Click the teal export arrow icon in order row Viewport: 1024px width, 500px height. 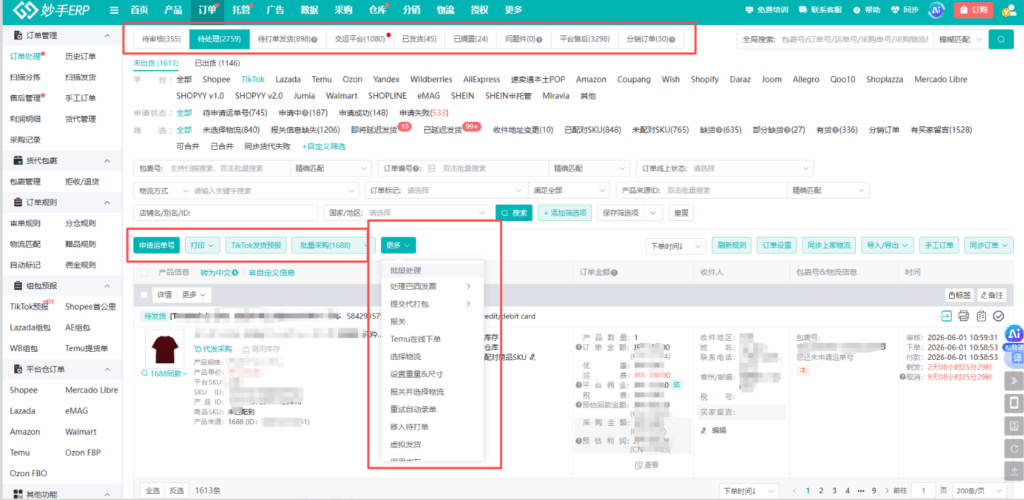point(946,316)
